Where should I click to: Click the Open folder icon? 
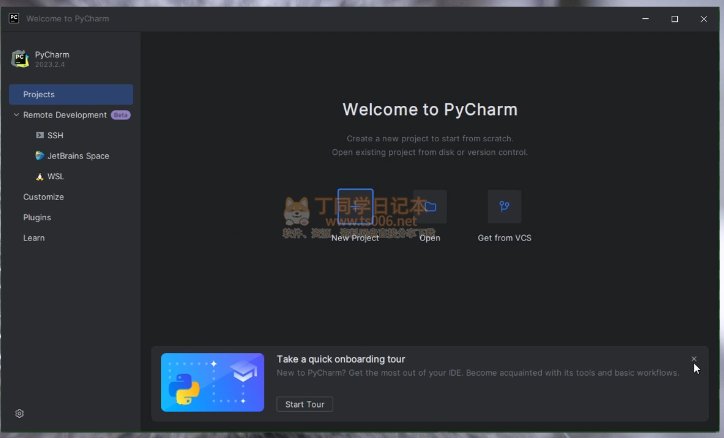pyautogui.click(x=430, y=207)
